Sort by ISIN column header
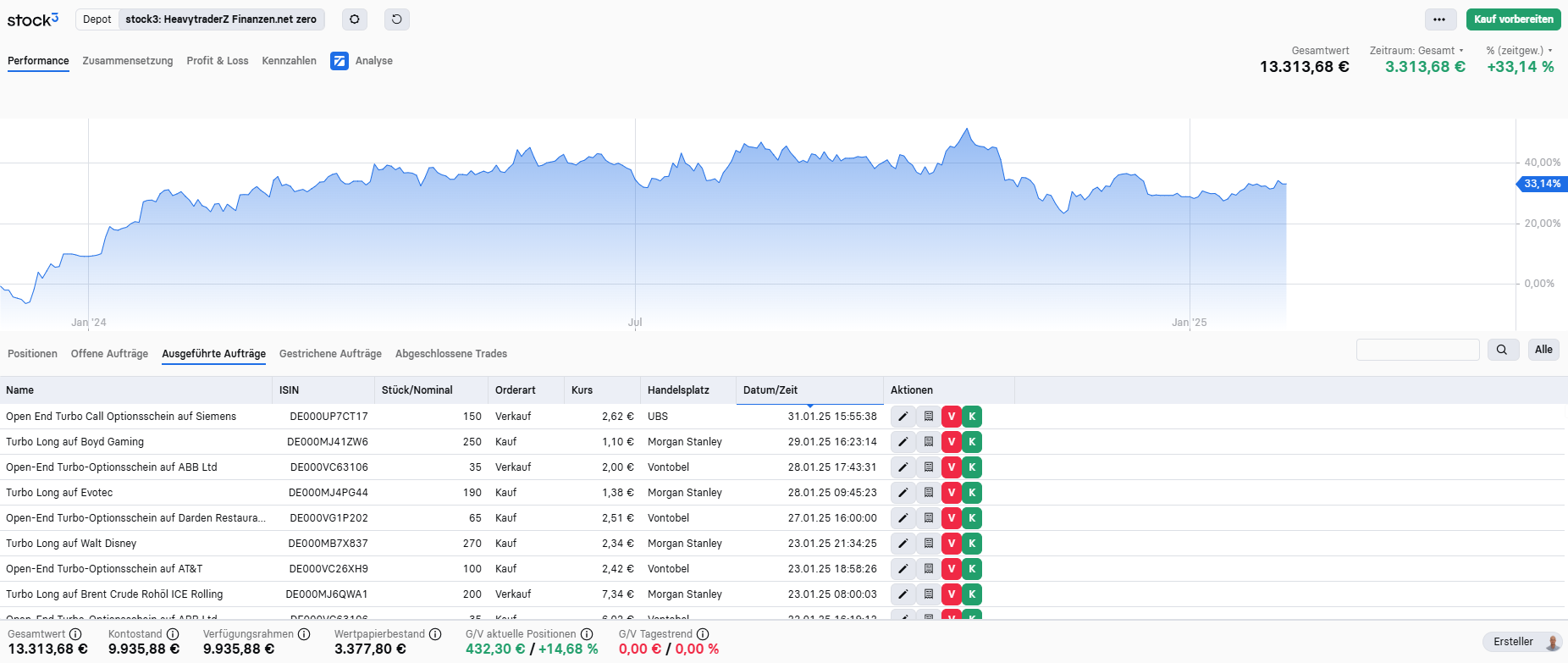This screenshot has height=663, width=1568. click(323, 390)
